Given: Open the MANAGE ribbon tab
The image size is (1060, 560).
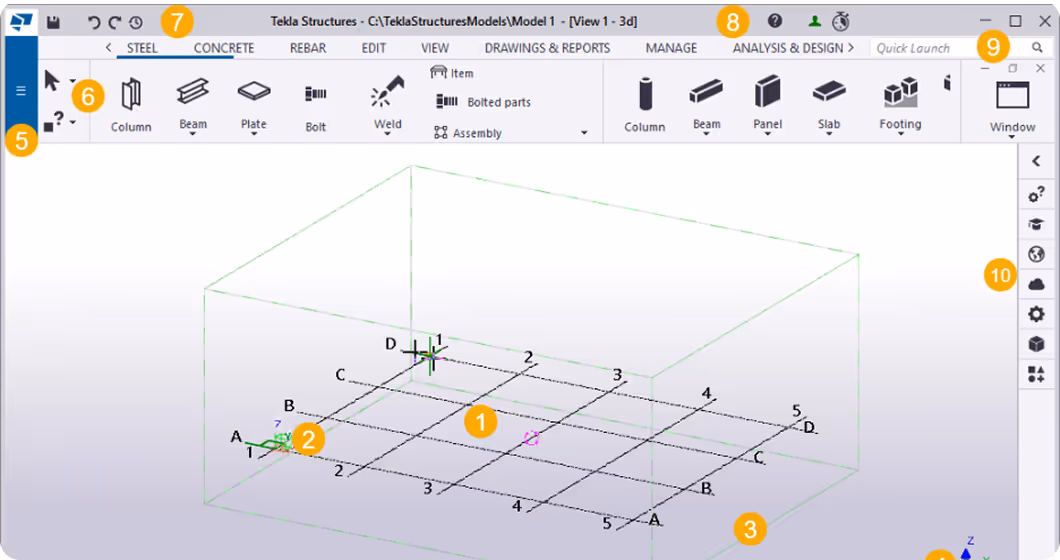Looking at the screenshot, I should pyautogui.click(x=671, y=48).
